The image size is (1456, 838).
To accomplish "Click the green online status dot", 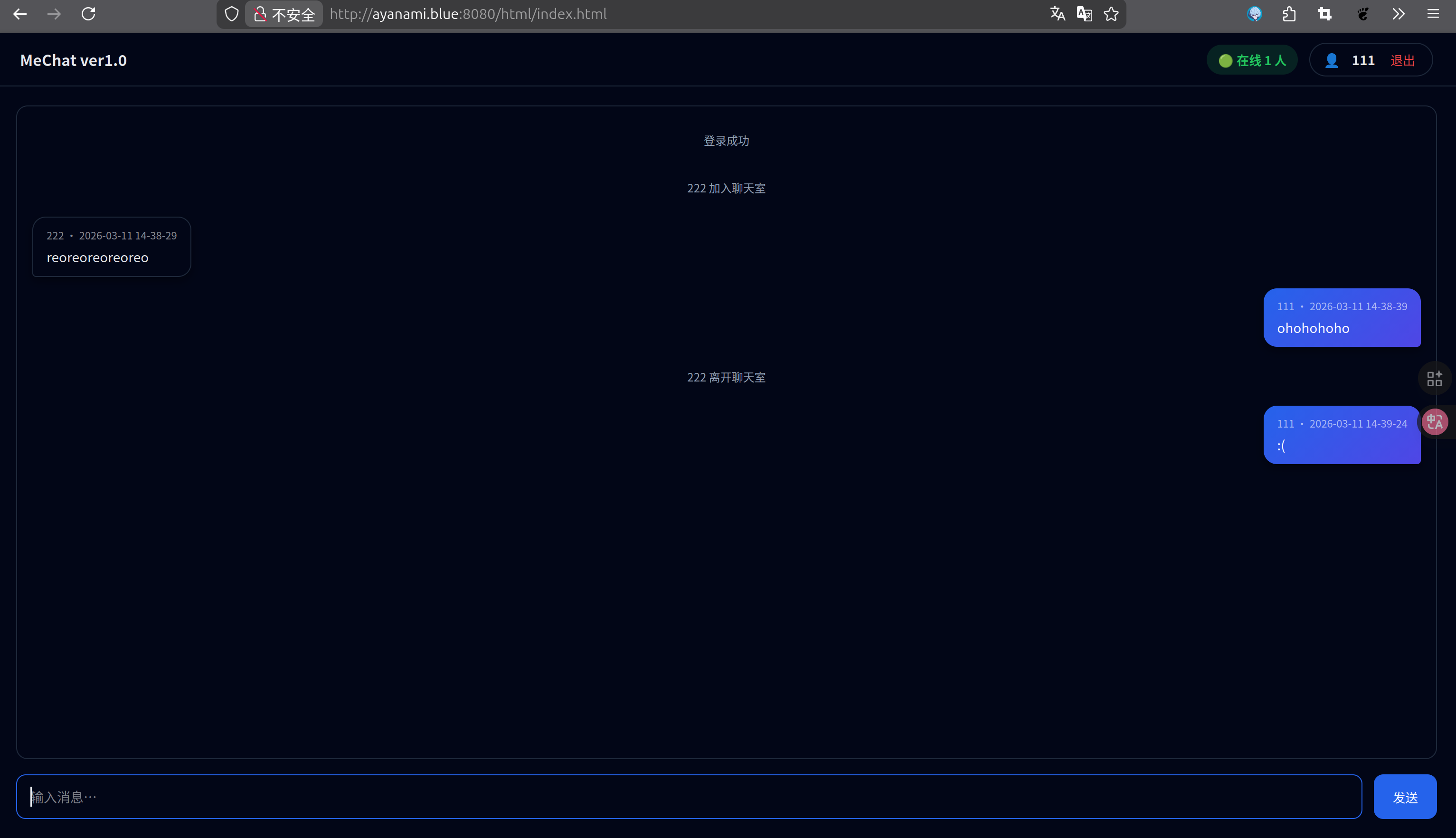I will [x=1226, y=60].
